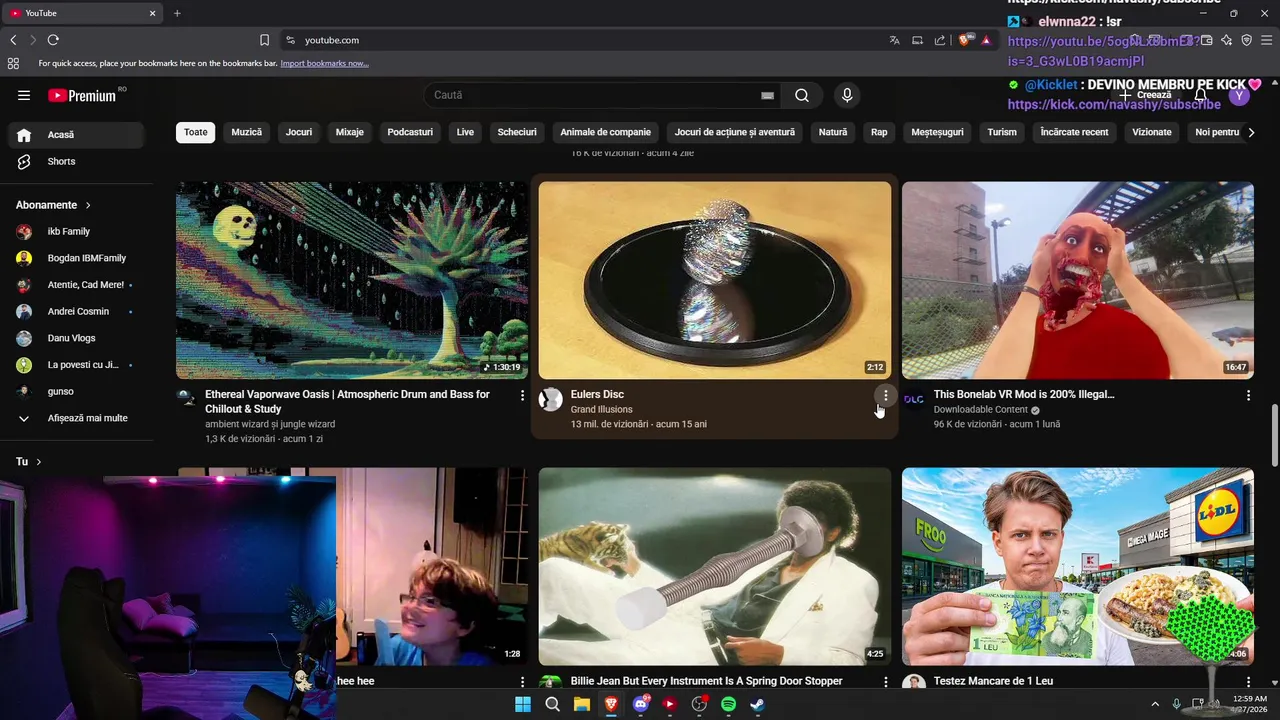
Task: Open Steam from the taskbar
Action: click(758, 704)
